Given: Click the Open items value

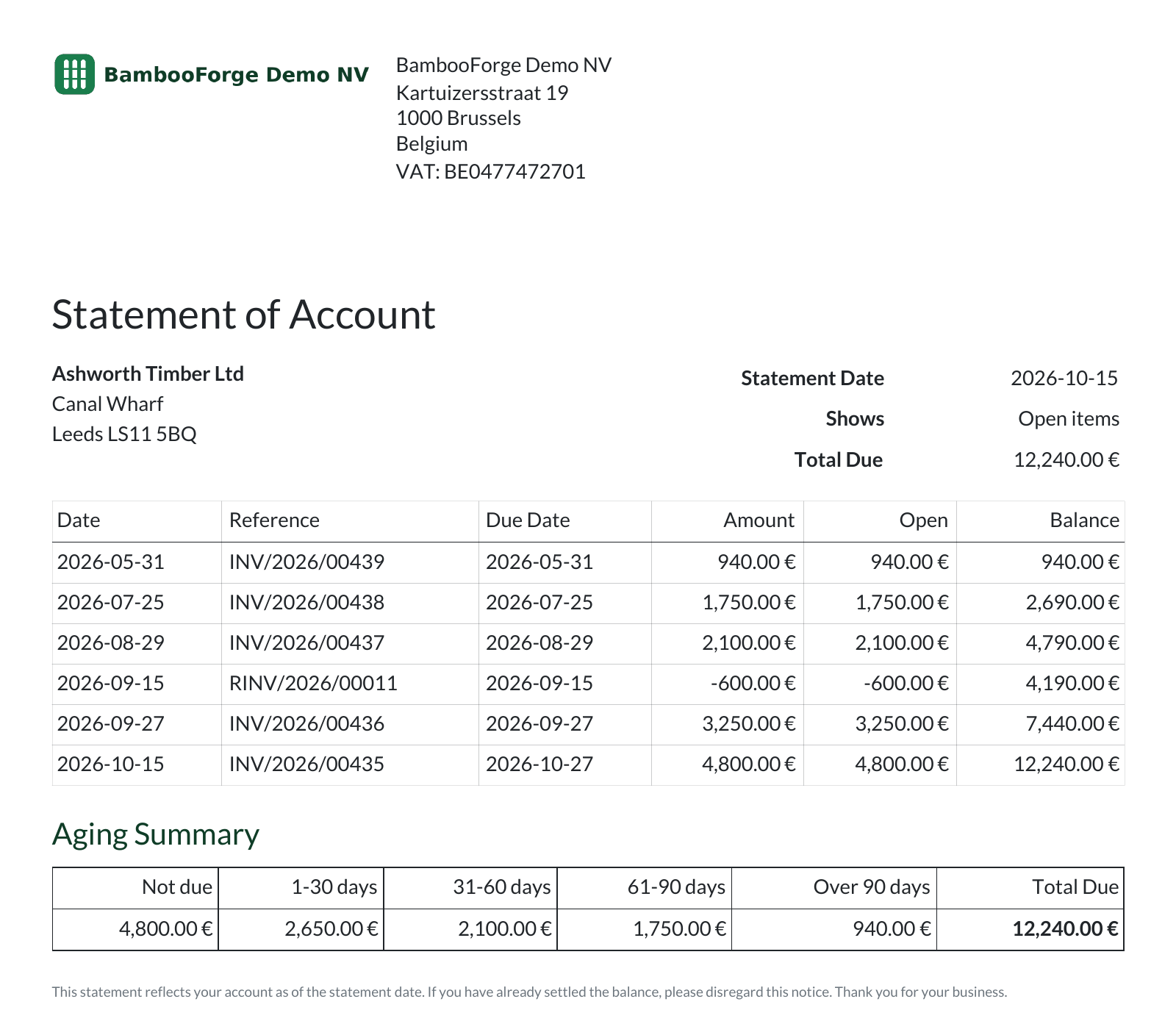Looking at the screenshot, I should [1069, 418].
